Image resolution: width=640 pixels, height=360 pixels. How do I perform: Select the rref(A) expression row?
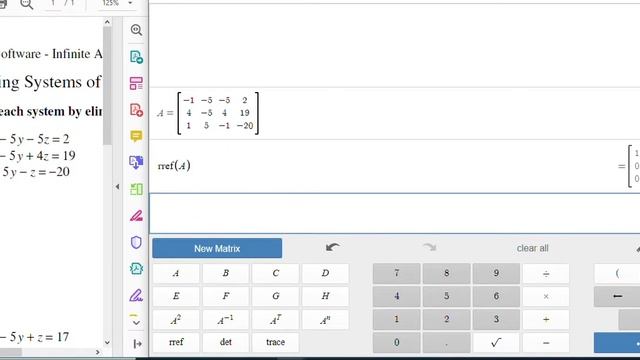click(x=395, y=166)
